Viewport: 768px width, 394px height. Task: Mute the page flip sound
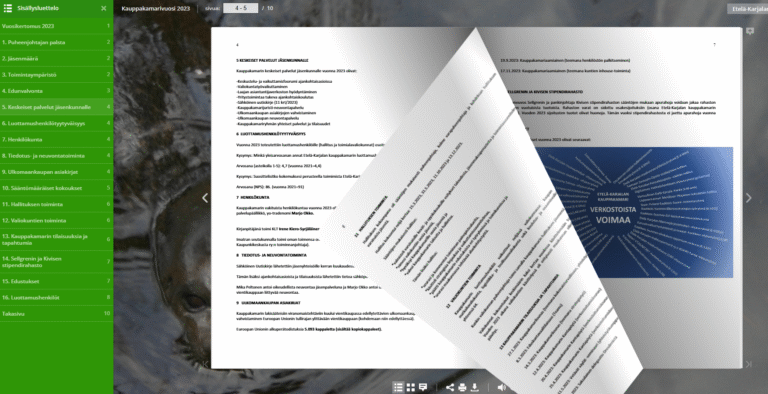coord(502,388)
